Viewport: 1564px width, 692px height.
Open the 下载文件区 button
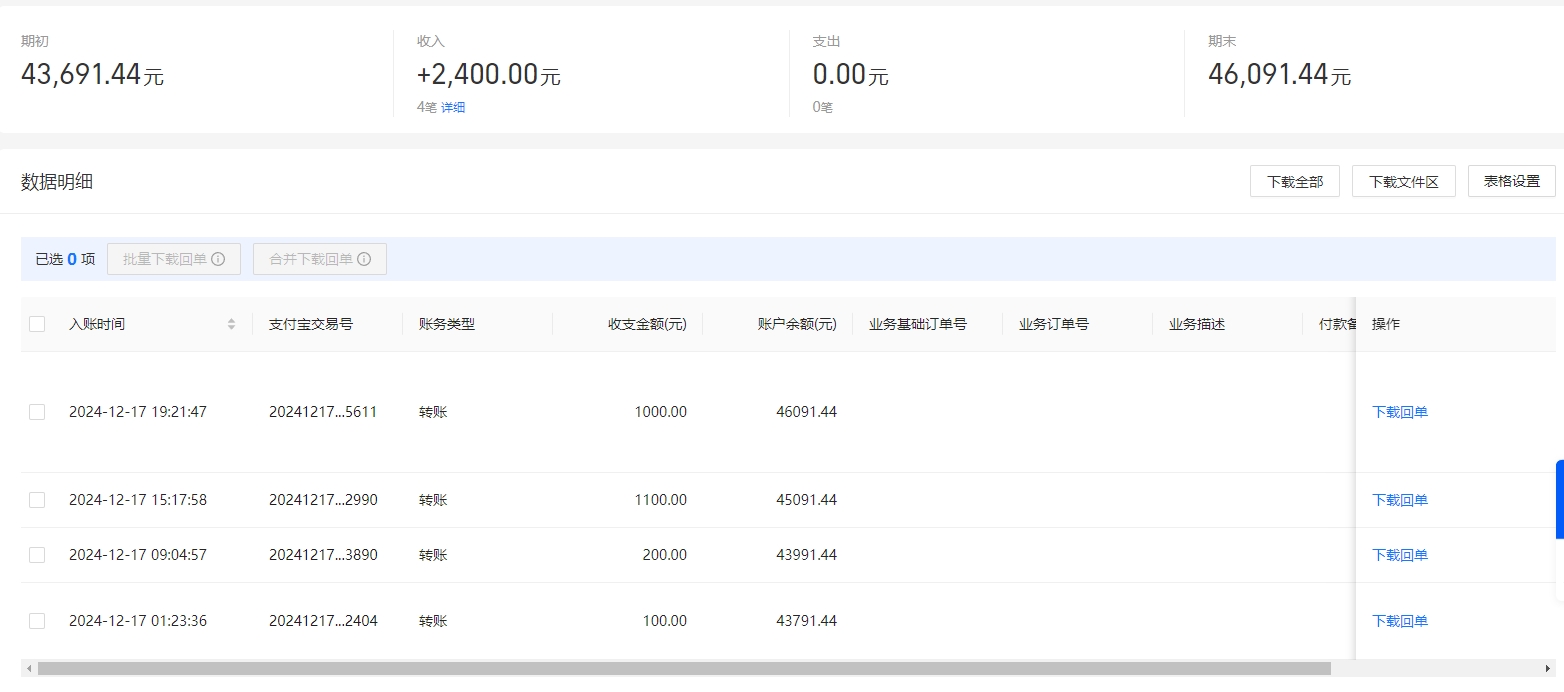1404,181
